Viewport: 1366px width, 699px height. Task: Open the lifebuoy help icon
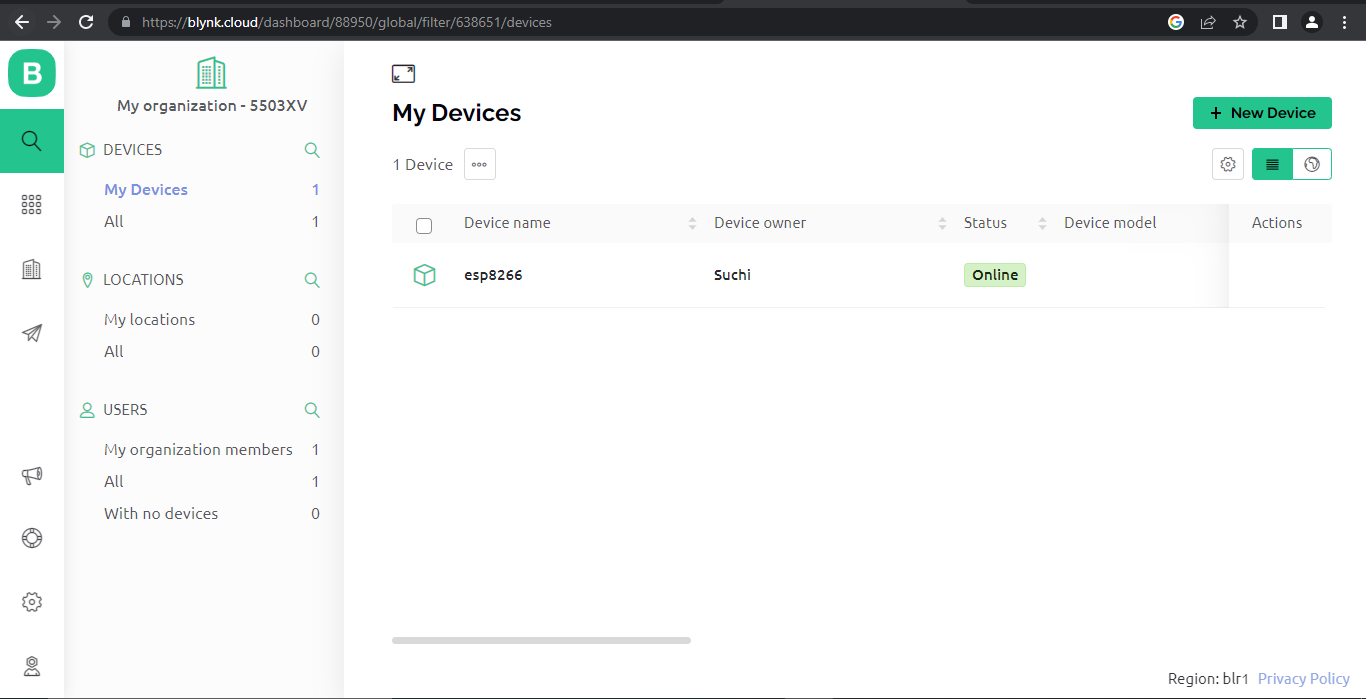[x=32, y=538]
